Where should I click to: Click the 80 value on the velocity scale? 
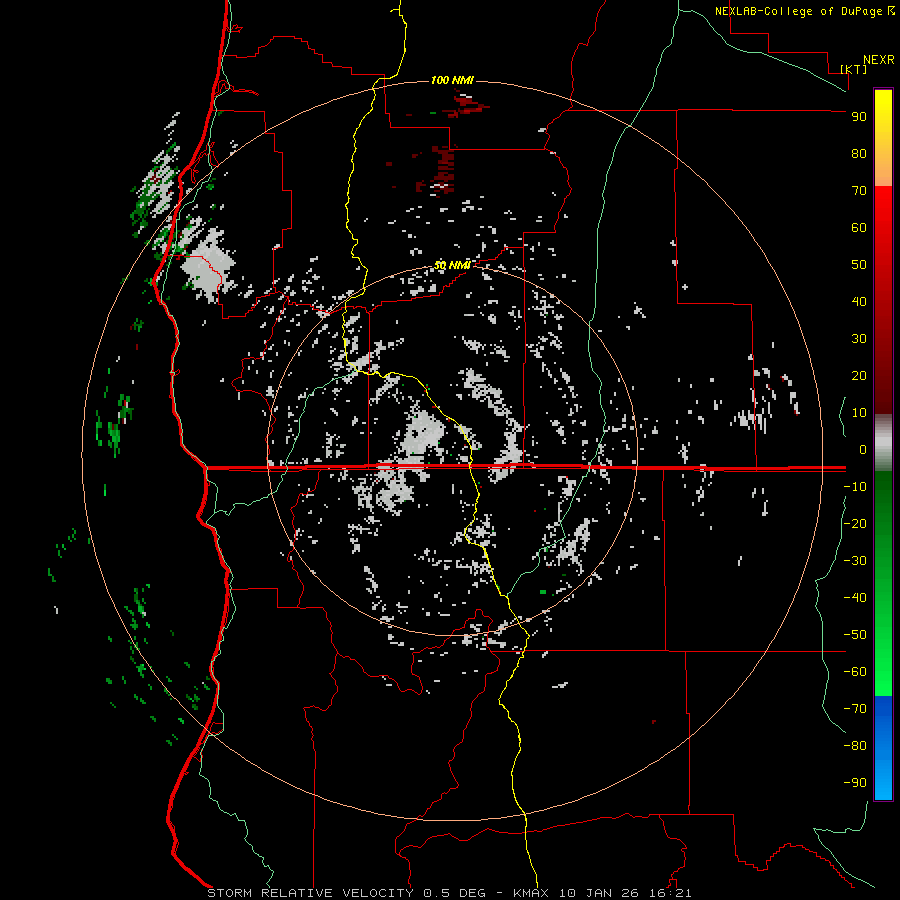[x=859, y=153]
